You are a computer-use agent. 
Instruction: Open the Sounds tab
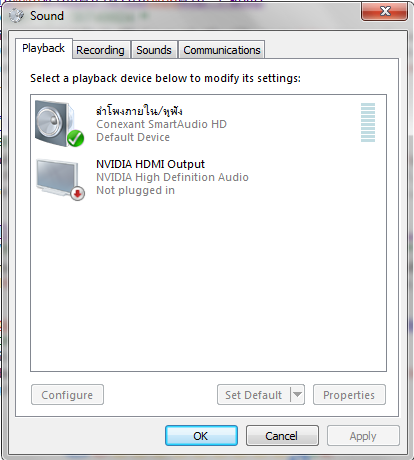point(154,50)
